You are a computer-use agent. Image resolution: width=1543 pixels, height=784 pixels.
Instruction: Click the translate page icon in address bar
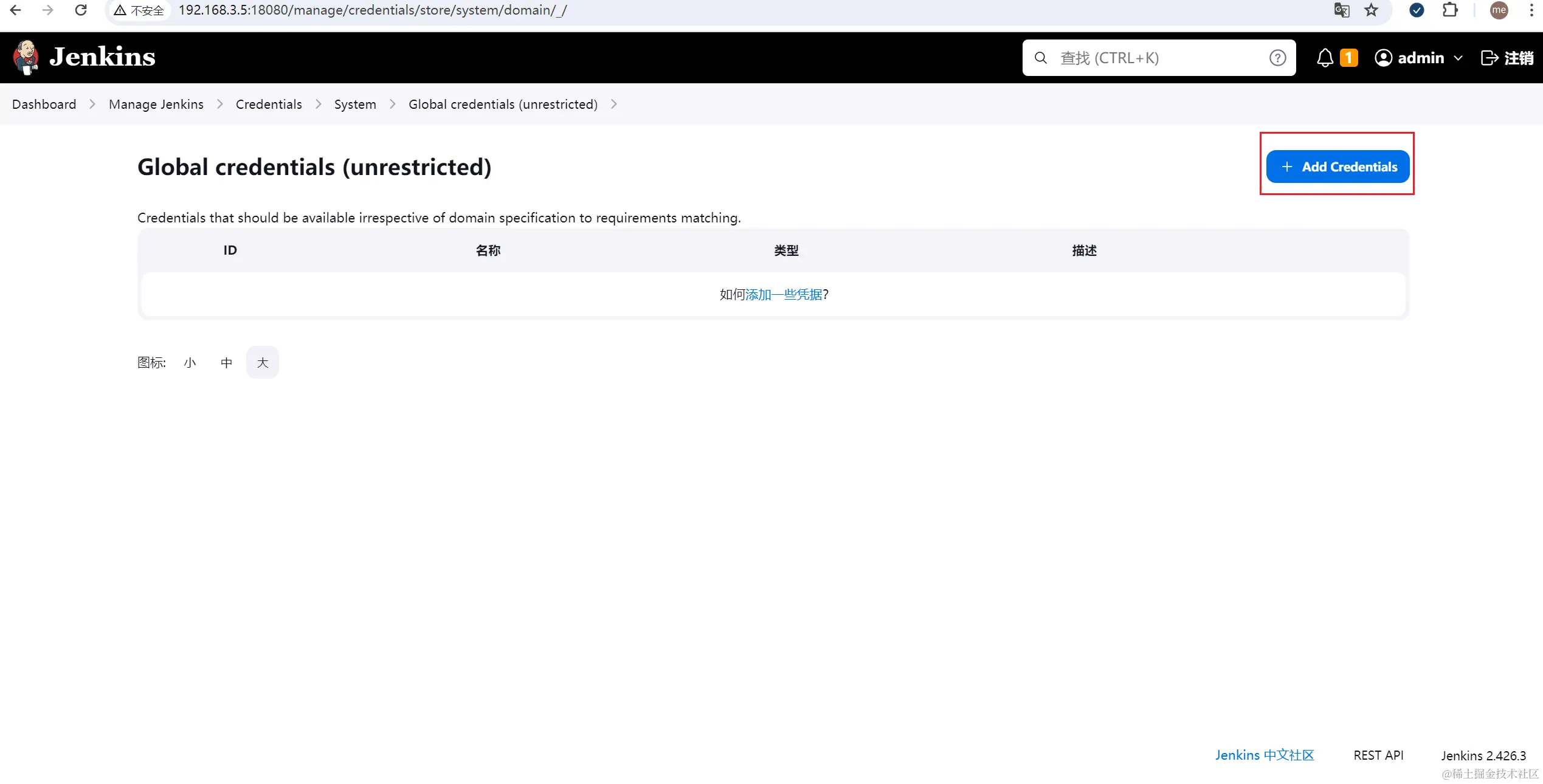tap(1341, 10)
